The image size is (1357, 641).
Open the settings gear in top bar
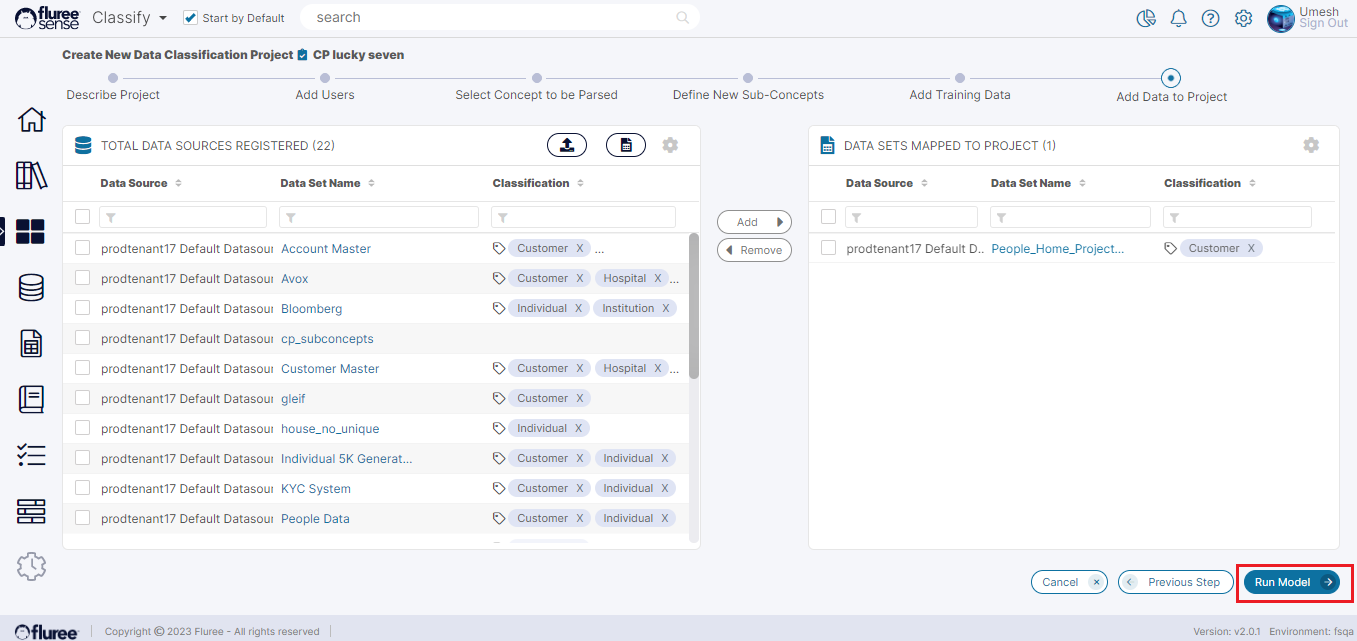[1243, 18]
